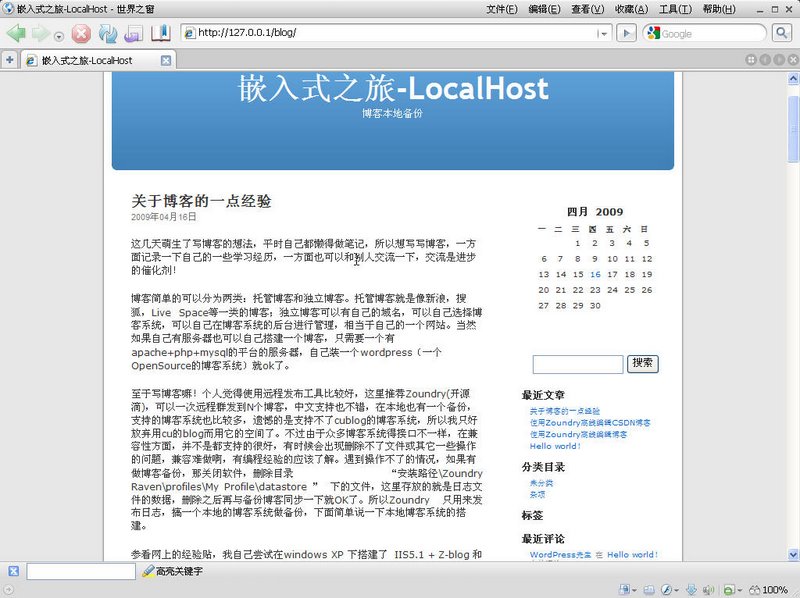
Task: Click the third tab-bar round icon on right
Action: [779, 60]
